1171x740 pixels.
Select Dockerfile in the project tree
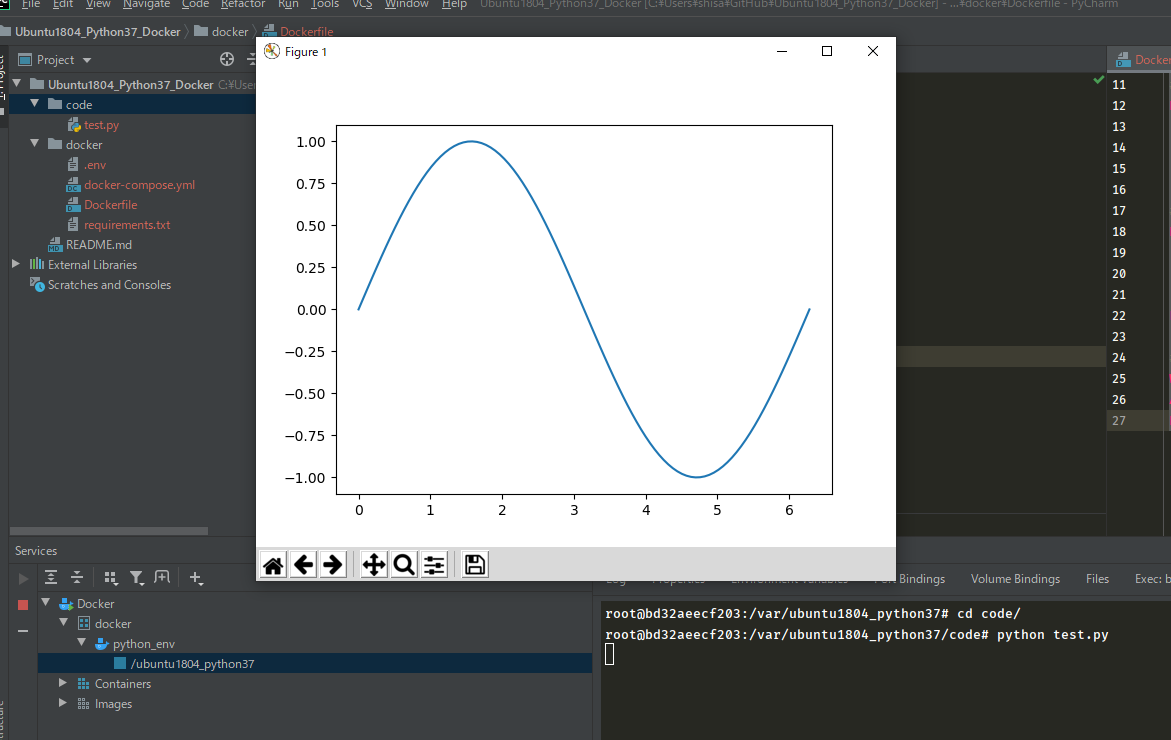111,205
